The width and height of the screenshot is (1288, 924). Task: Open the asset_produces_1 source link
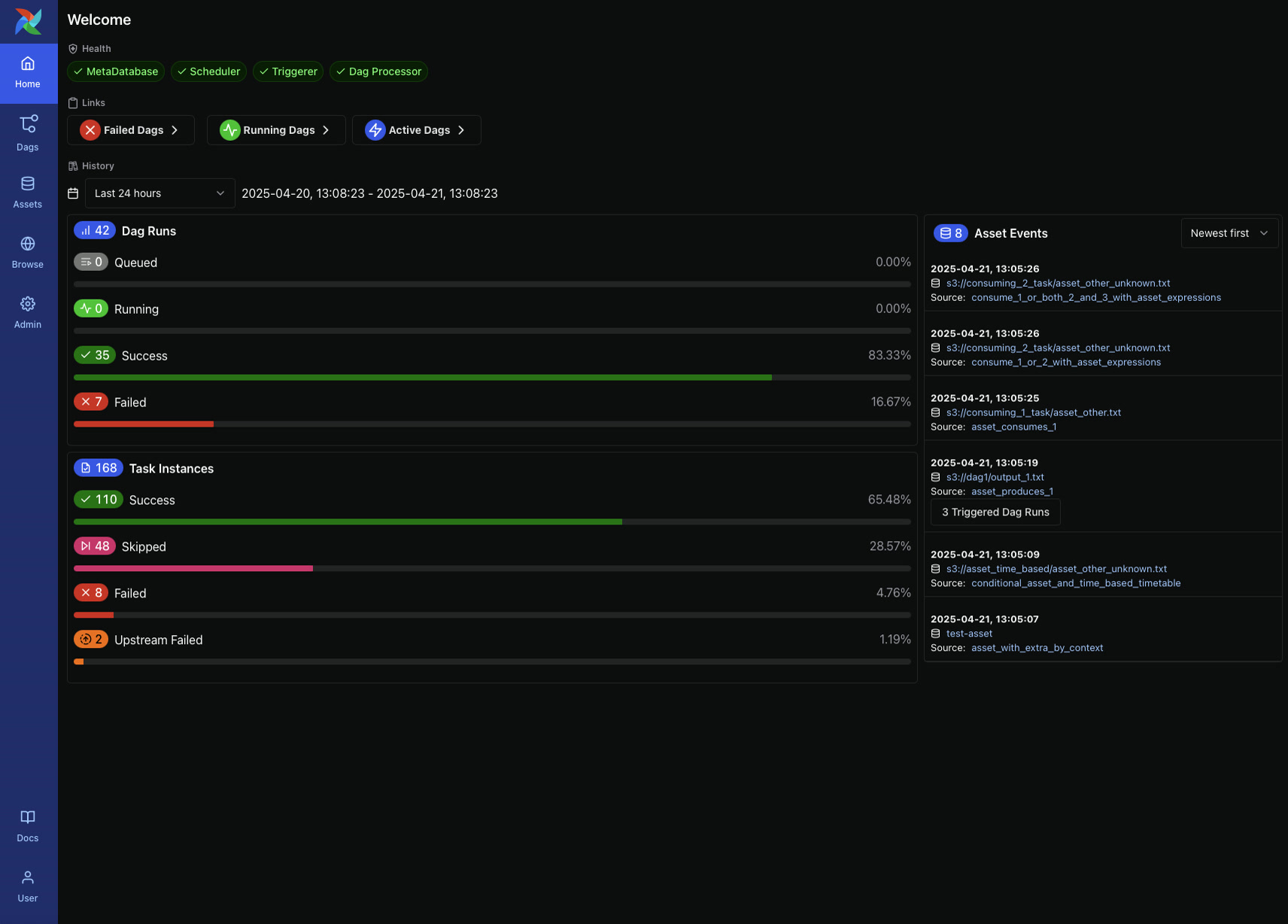coord(1012,491)
